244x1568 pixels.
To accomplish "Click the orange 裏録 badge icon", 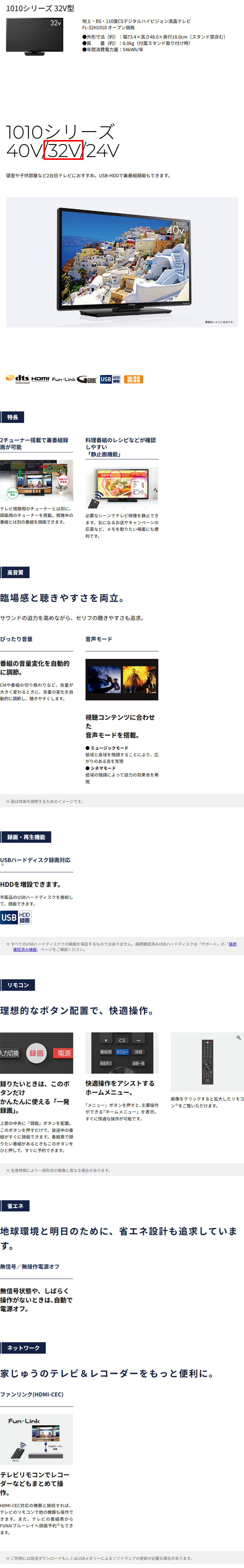I will tap(133, 379).
